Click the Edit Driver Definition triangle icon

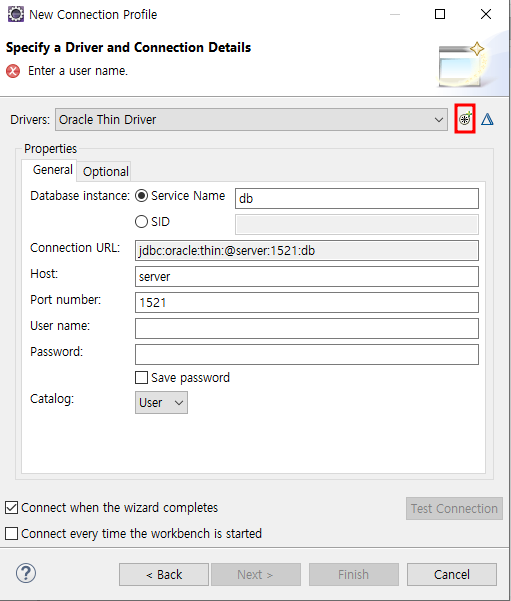point(487,120)
